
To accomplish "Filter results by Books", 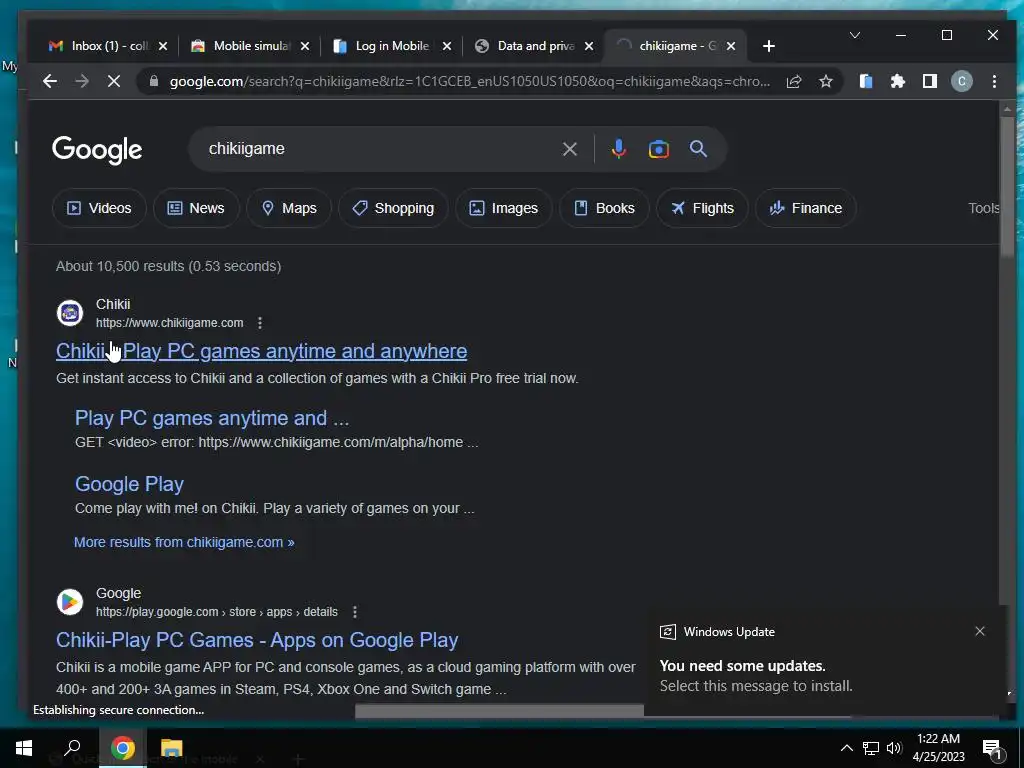I will [604, 208].
